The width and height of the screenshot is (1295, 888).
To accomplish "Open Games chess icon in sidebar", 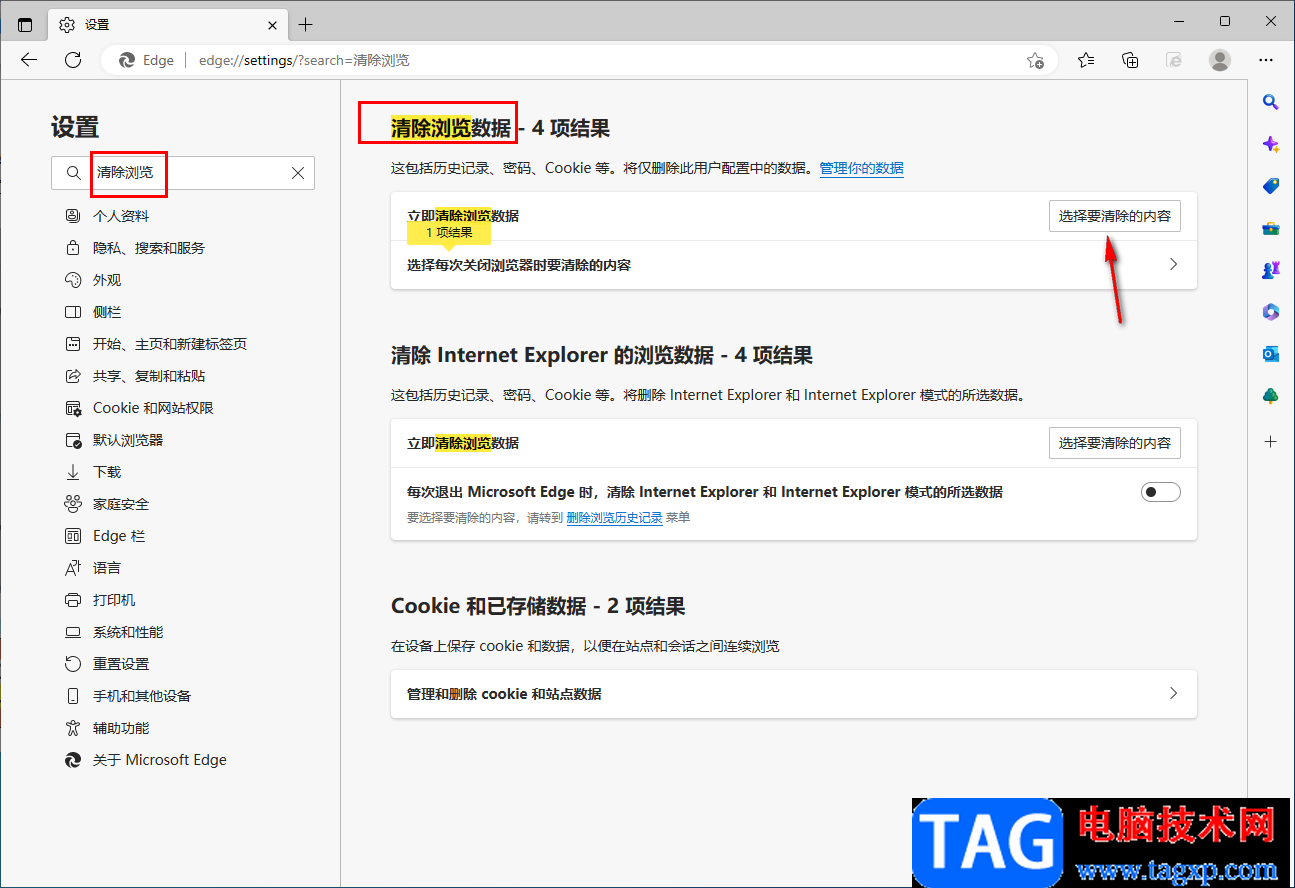I will pos(1271,270).
